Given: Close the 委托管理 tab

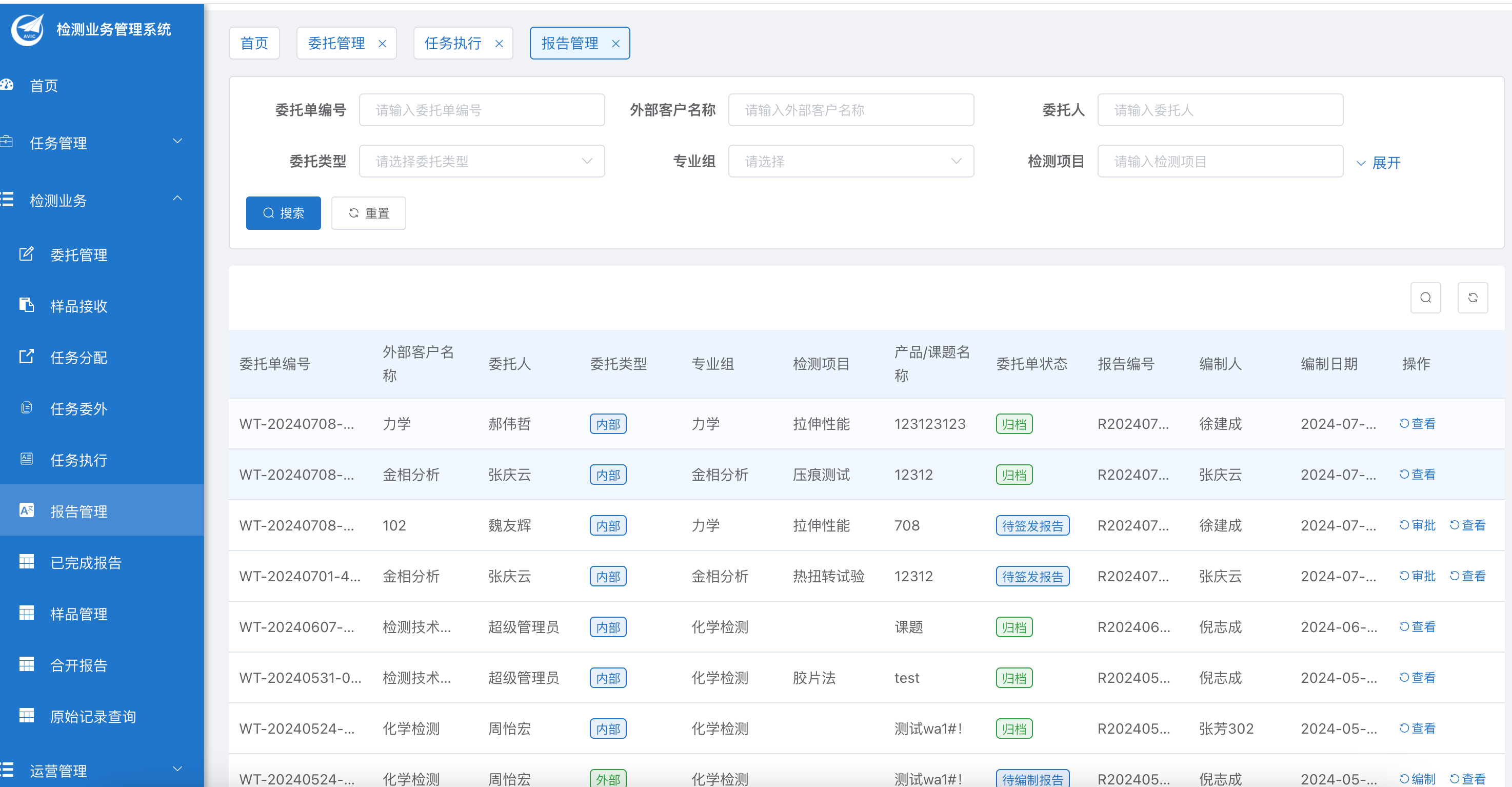Looking at the screenshot, I should coord(382,44).
